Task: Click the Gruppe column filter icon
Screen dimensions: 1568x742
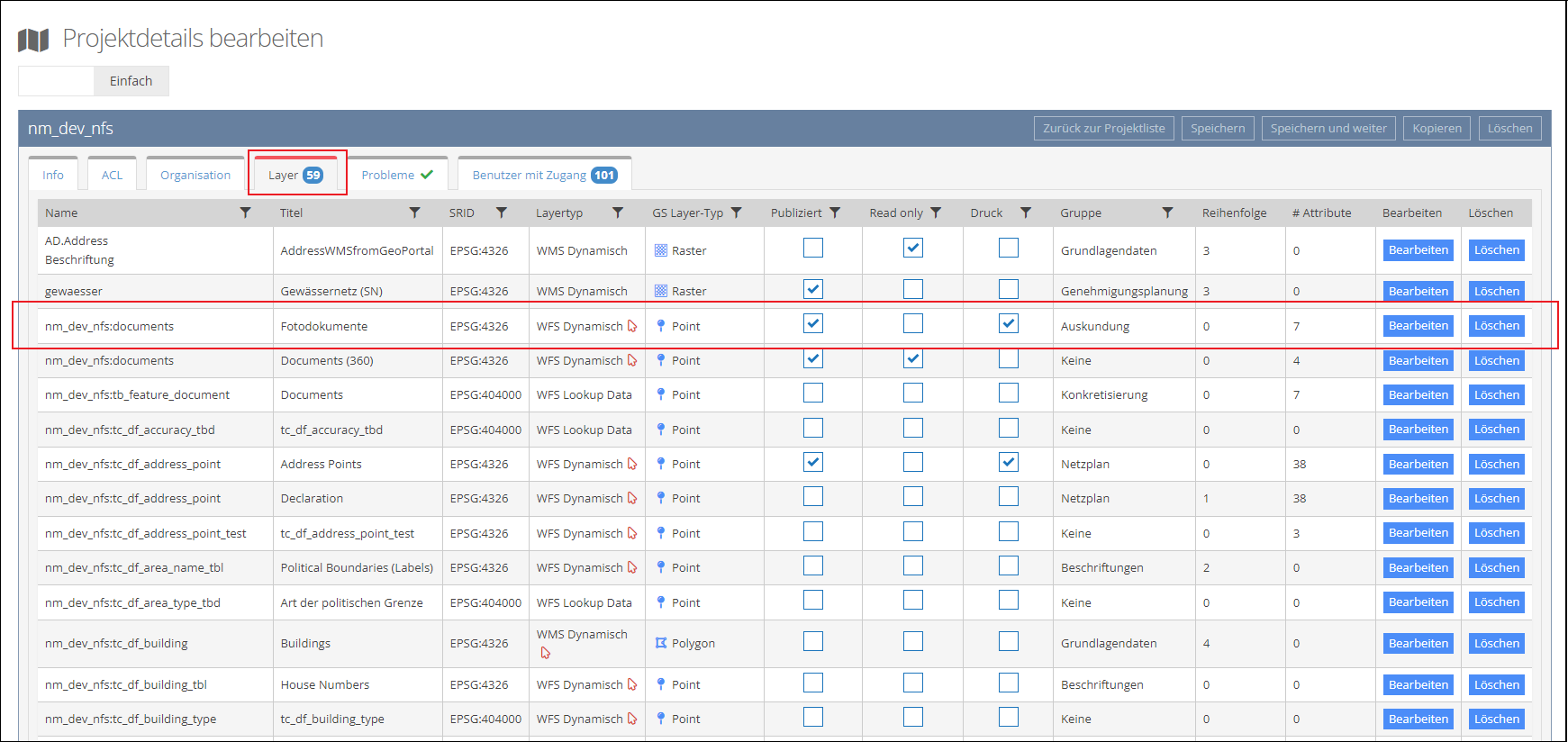Action: click(x=1167, y=213)
